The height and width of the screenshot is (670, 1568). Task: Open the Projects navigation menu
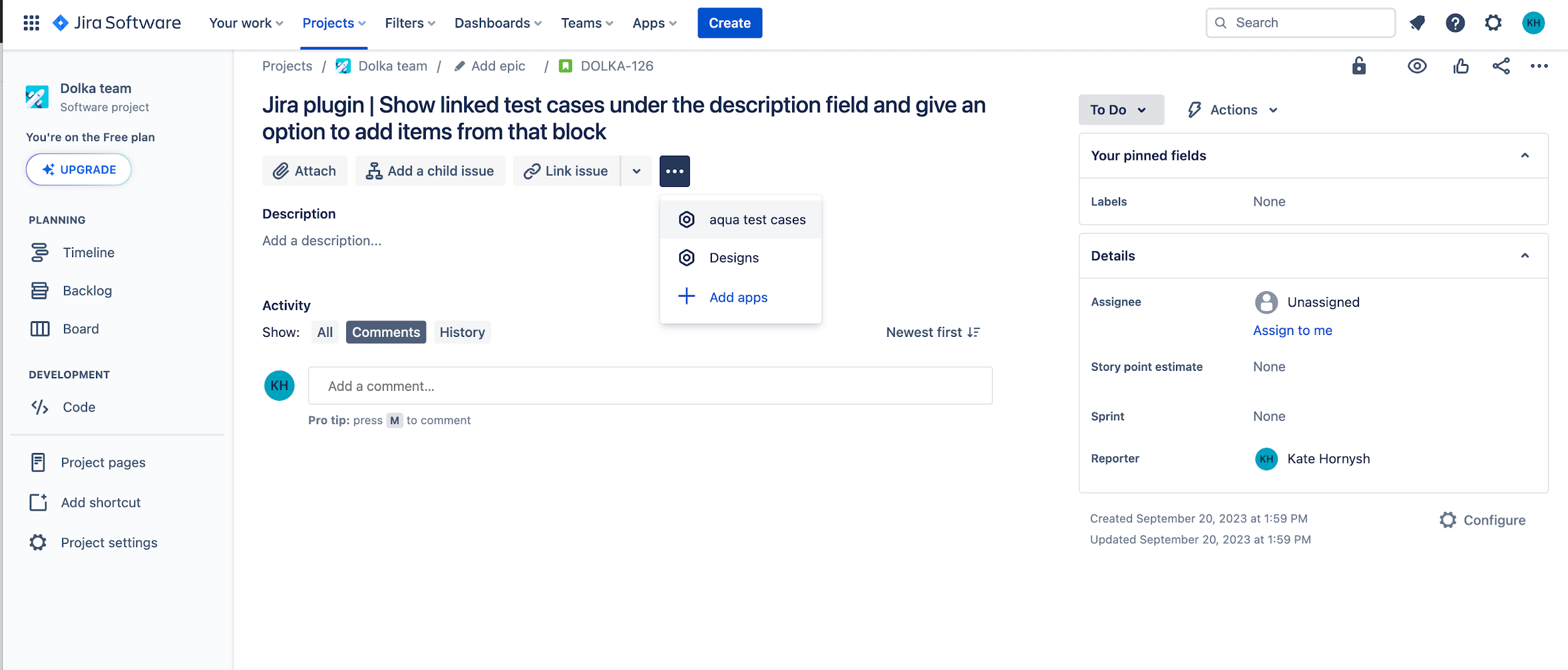[x=334, y=23]
